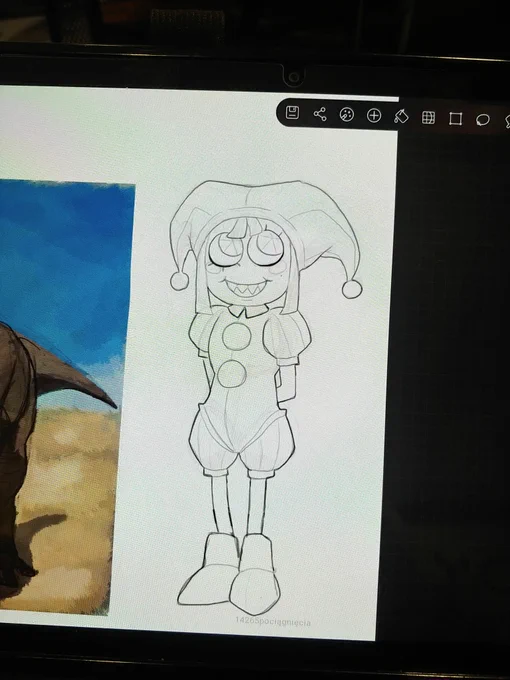The image size is (510, 680).
Task: Select the square transform tool
Action: point(455,118)
